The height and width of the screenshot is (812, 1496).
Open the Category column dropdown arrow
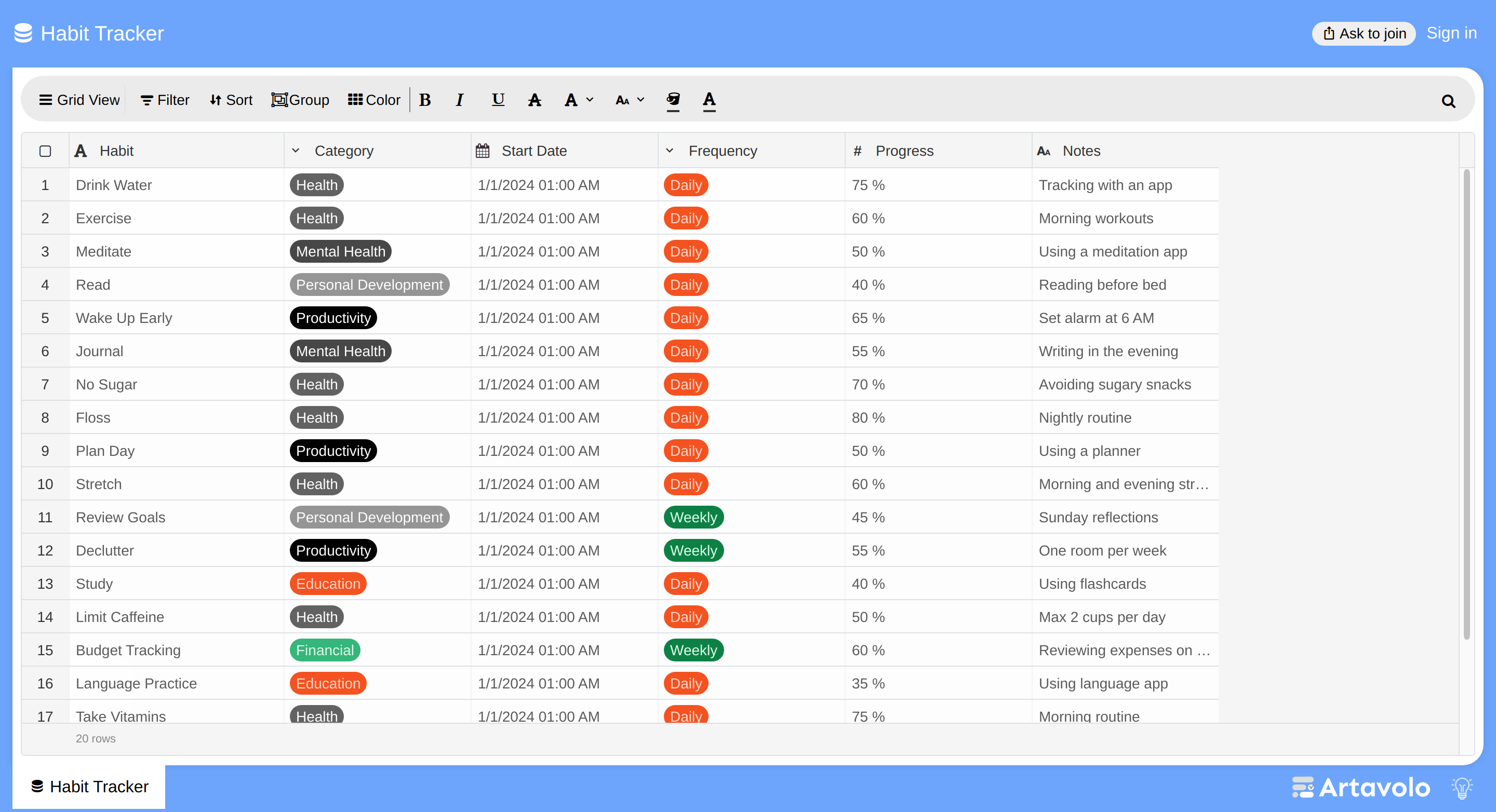click(296, 151)
